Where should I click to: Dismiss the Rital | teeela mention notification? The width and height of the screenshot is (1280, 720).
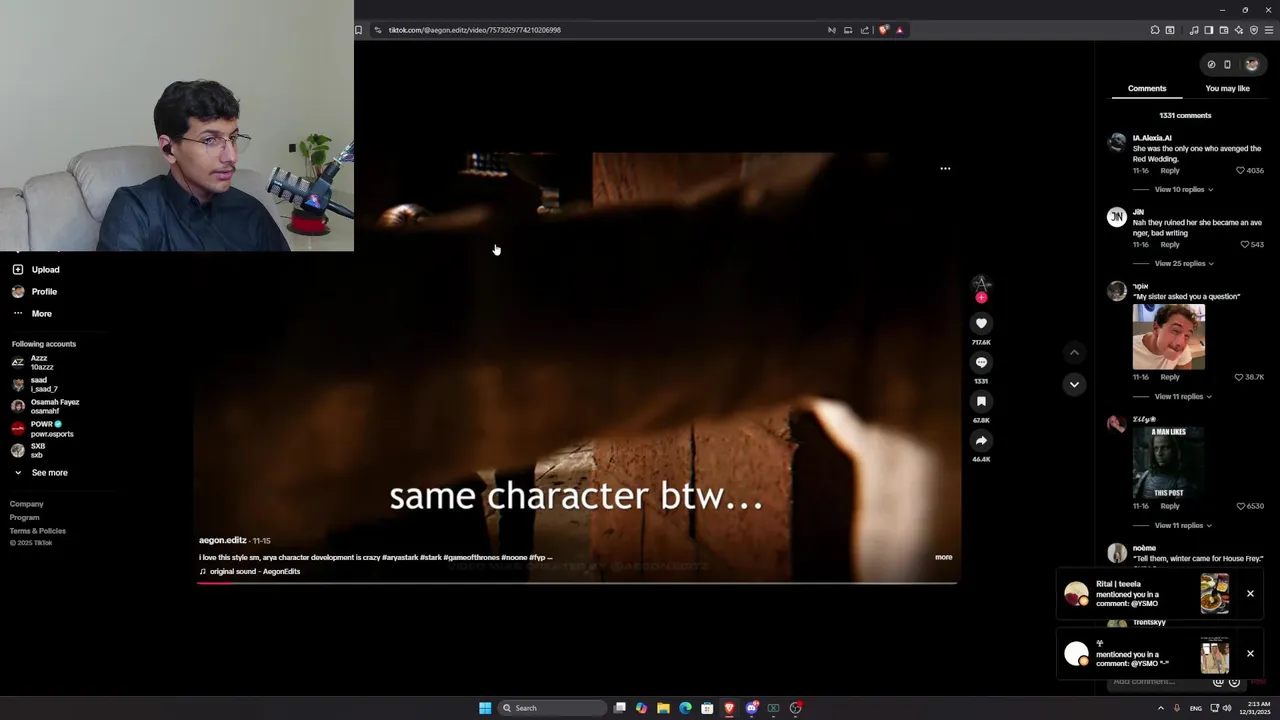(x=1250, y=594)
